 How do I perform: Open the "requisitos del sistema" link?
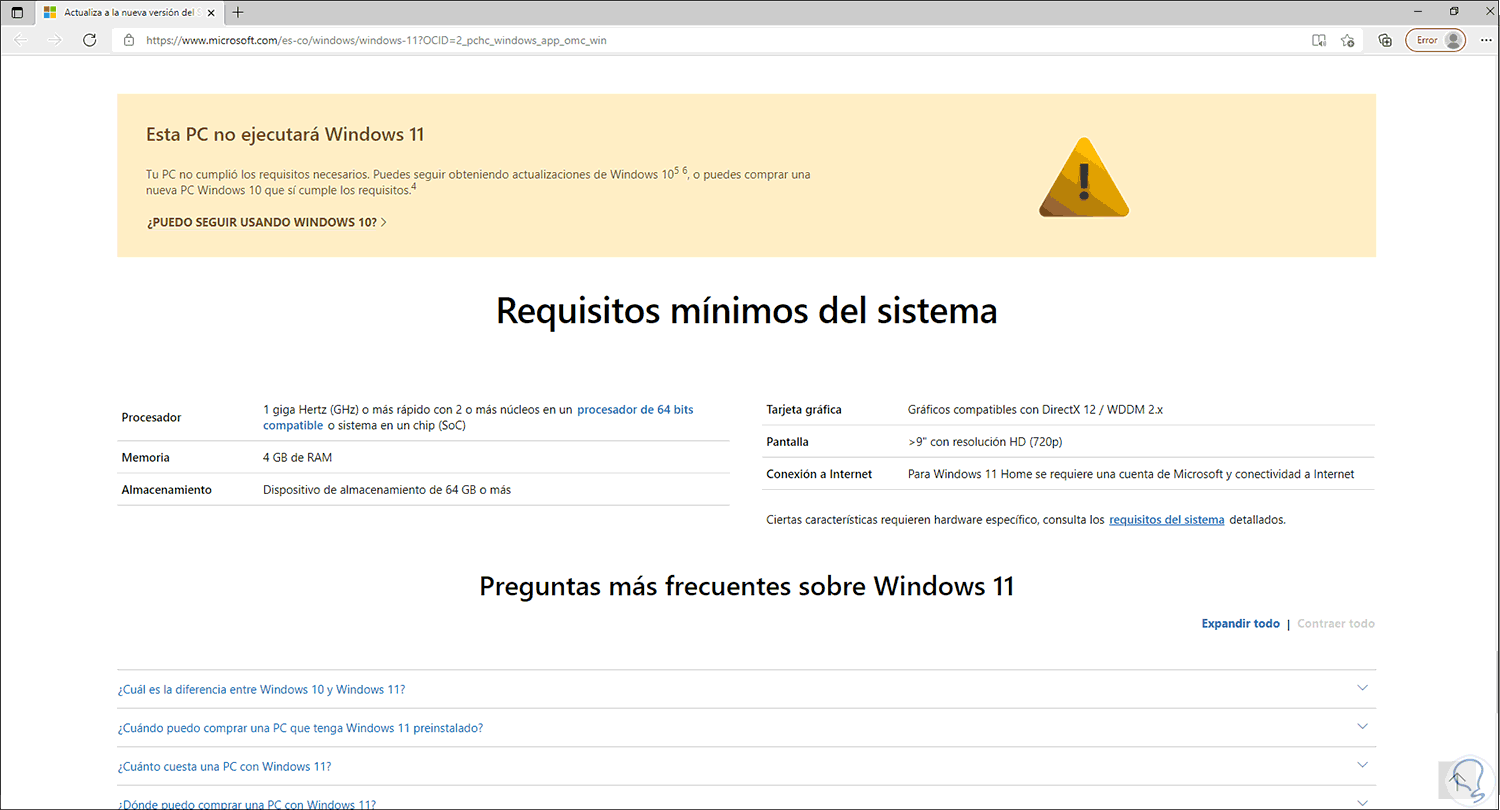pyautogui.click(x=1167, y=520)
